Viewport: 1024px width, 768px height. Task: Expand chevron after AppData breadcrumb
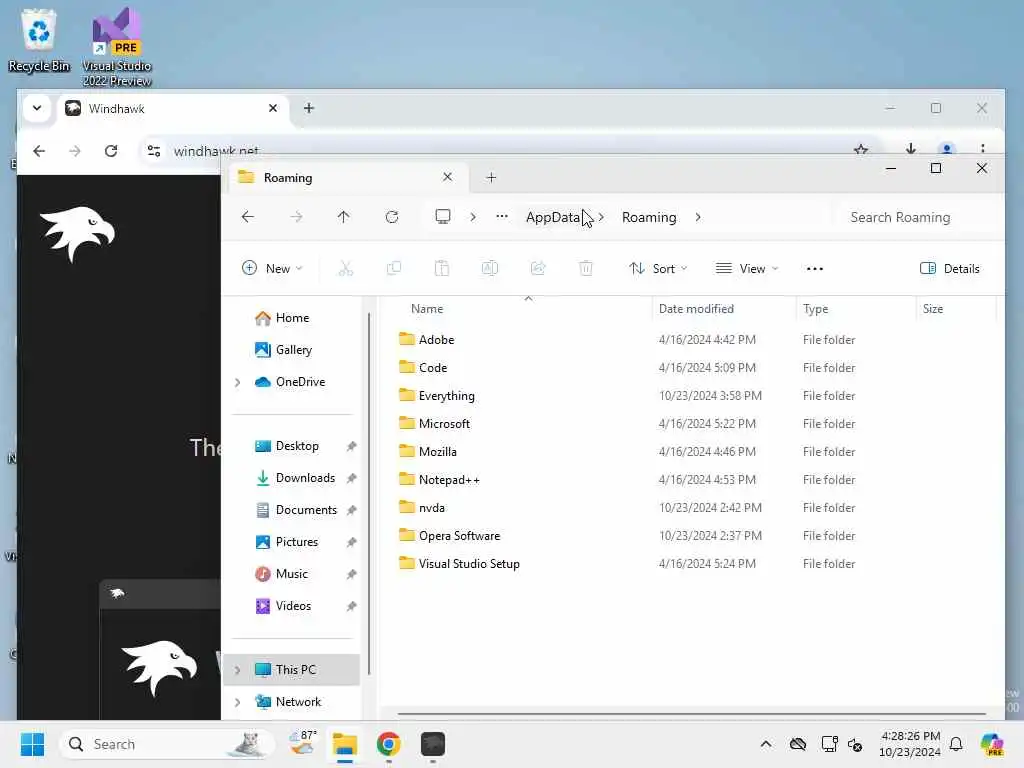601,217
